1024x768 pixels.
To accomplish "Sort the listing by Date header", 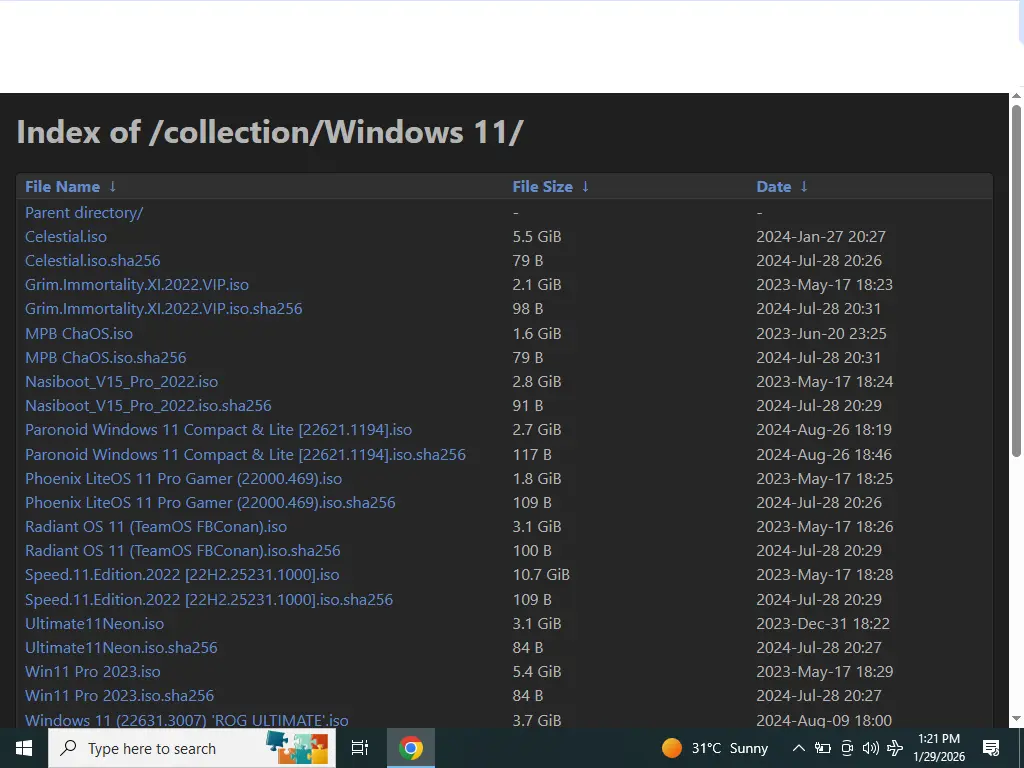I will coord(773,187).
